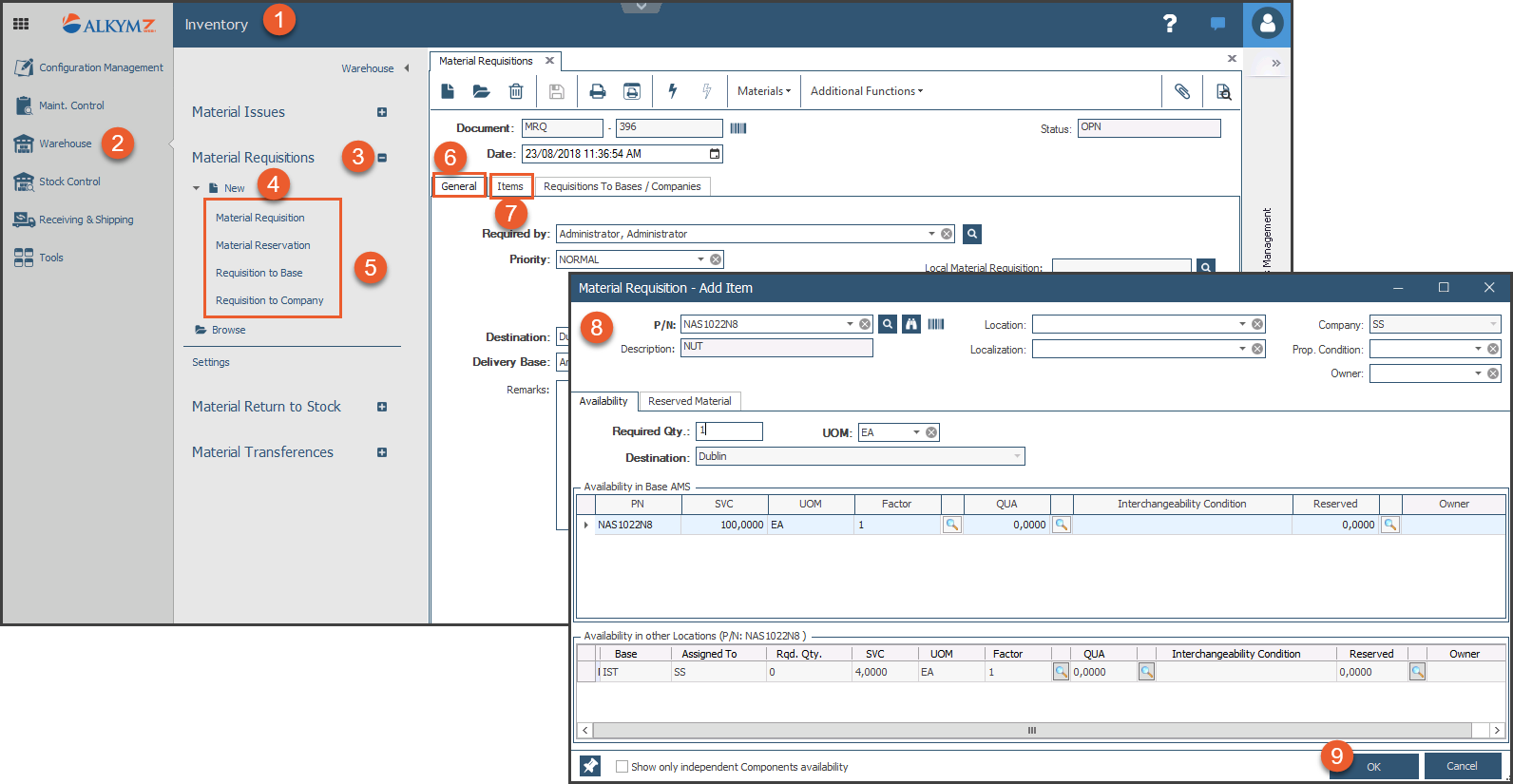Clear the UOM field with X icon

point(931,432)
